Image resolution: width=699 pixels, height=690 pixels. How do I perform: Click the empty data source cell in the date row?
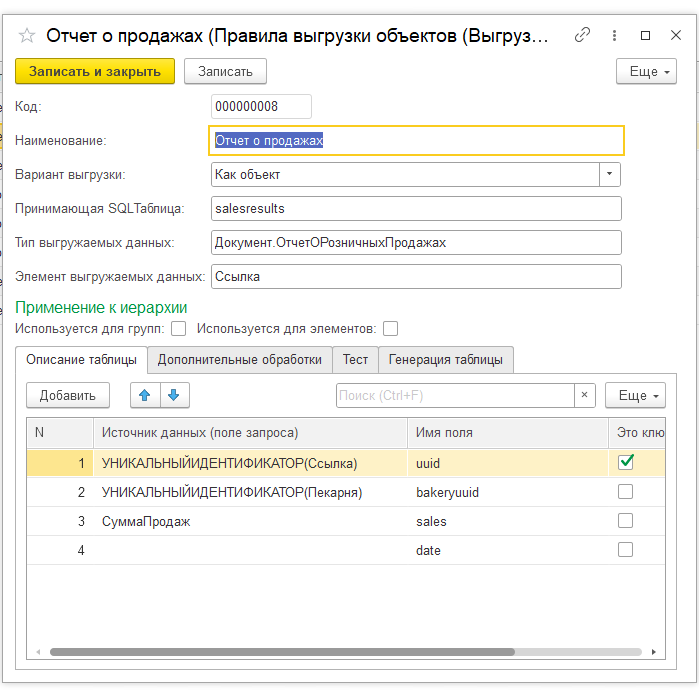pos(251,550)
